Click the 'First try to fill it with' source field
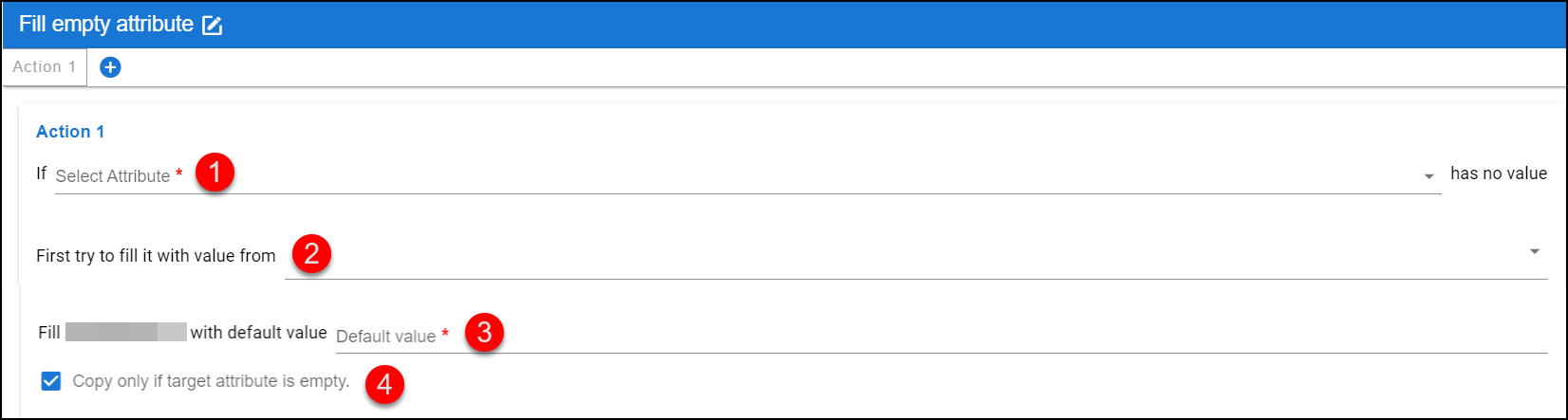Viewport: 1568px width, 420px height. pyautogui.click(x=916, y=256)
